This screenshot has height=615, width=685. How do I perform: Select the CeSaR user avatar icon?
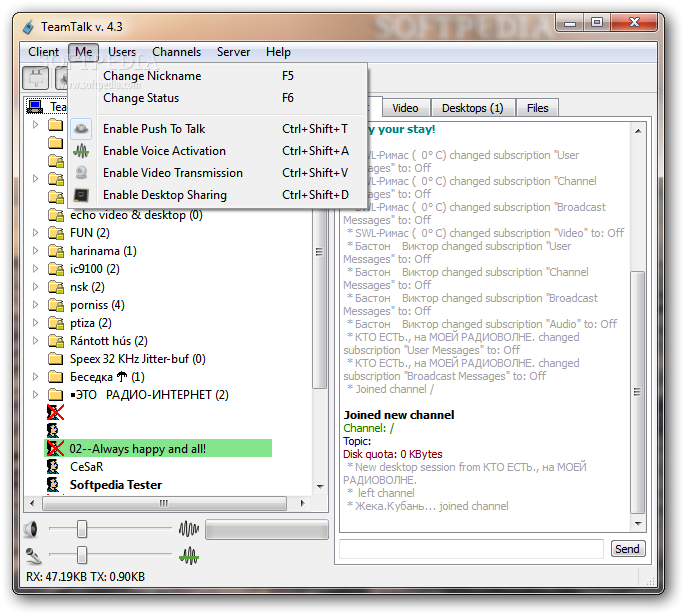[55, 467]
